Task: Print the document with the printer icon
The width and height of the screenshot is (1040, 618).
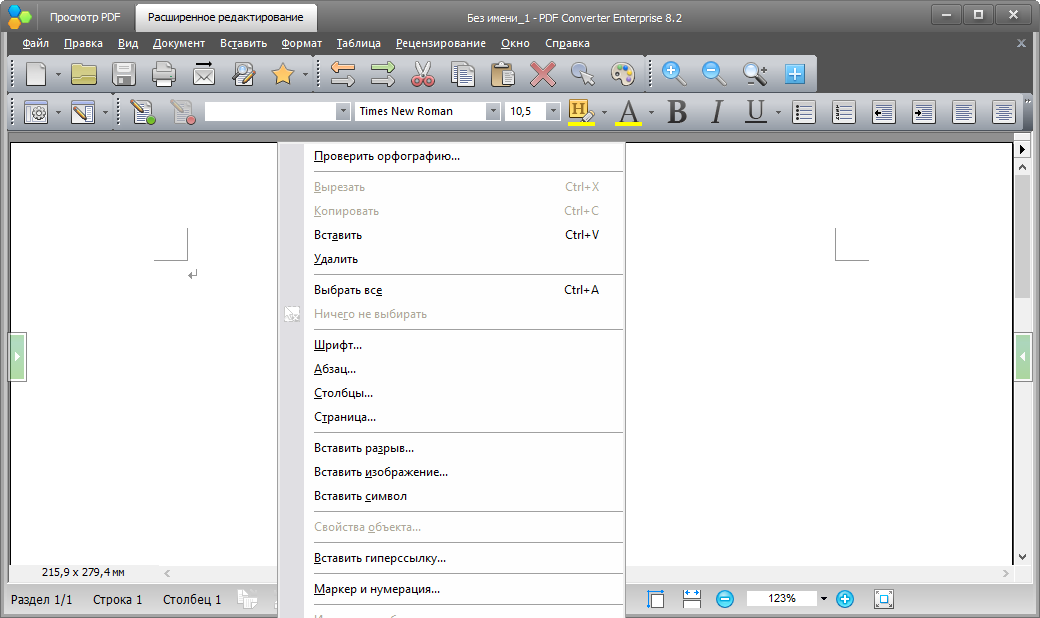Action: pos(164,74)
